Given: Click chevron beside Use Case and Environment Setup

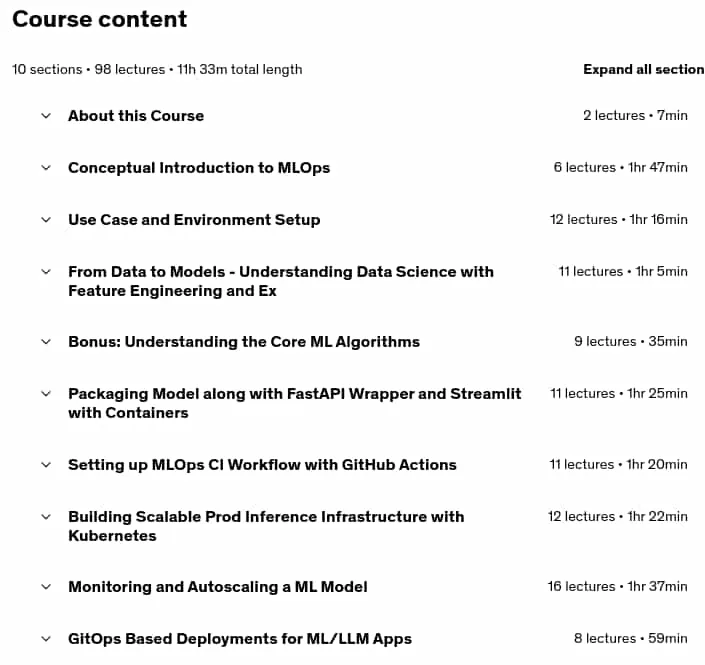Looking at the screenshot, I should 46,220.
